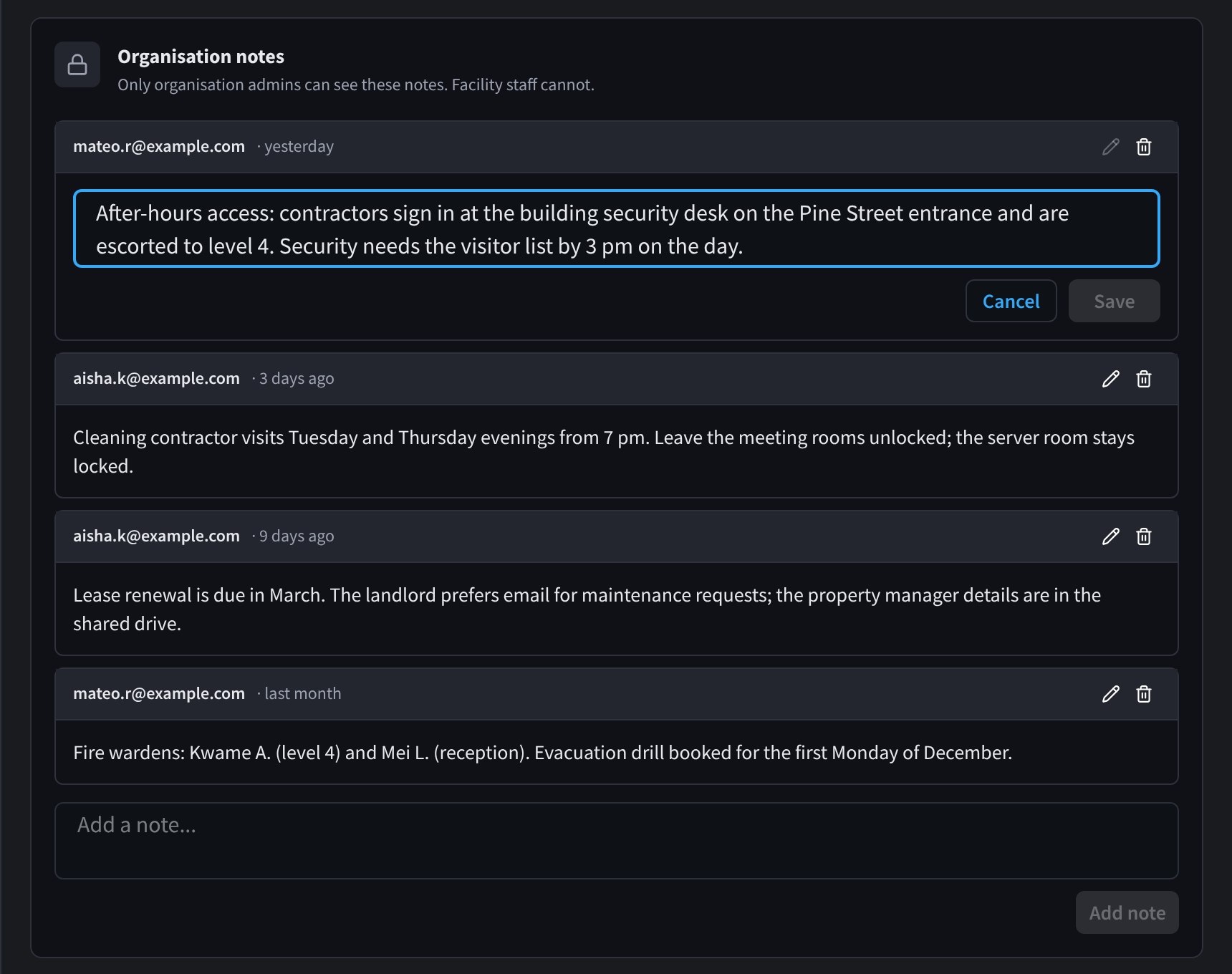Viewport: 1232px width, 974px height.
Task: Click the cleaning contractor note text
Action: [x=604, y=452]
